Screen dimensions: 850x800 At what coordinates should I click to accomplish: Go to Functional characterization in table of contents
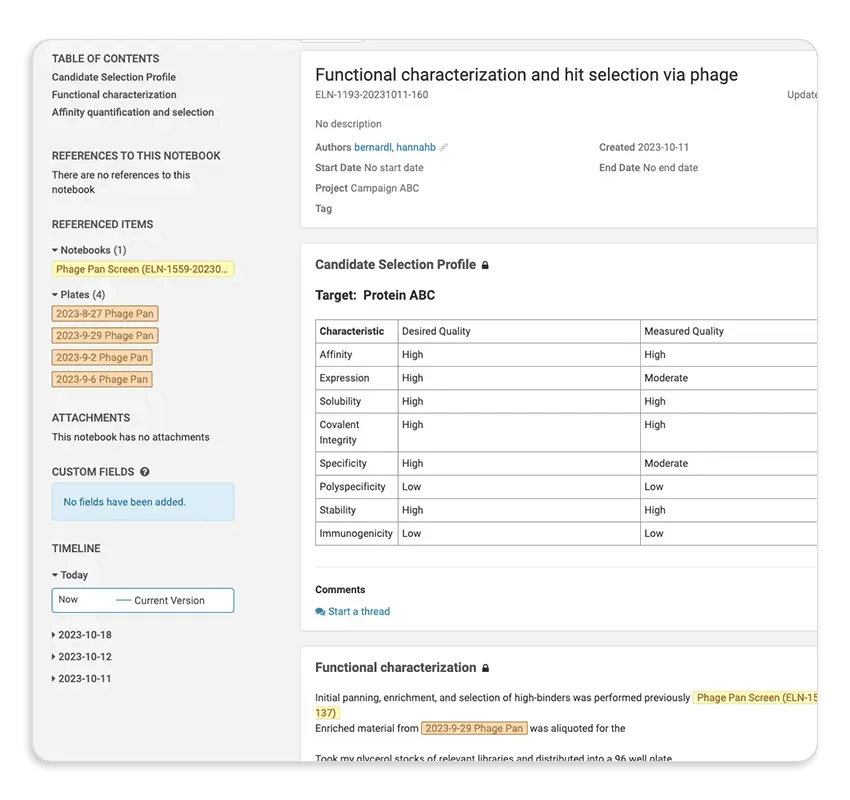pos(114,95)
